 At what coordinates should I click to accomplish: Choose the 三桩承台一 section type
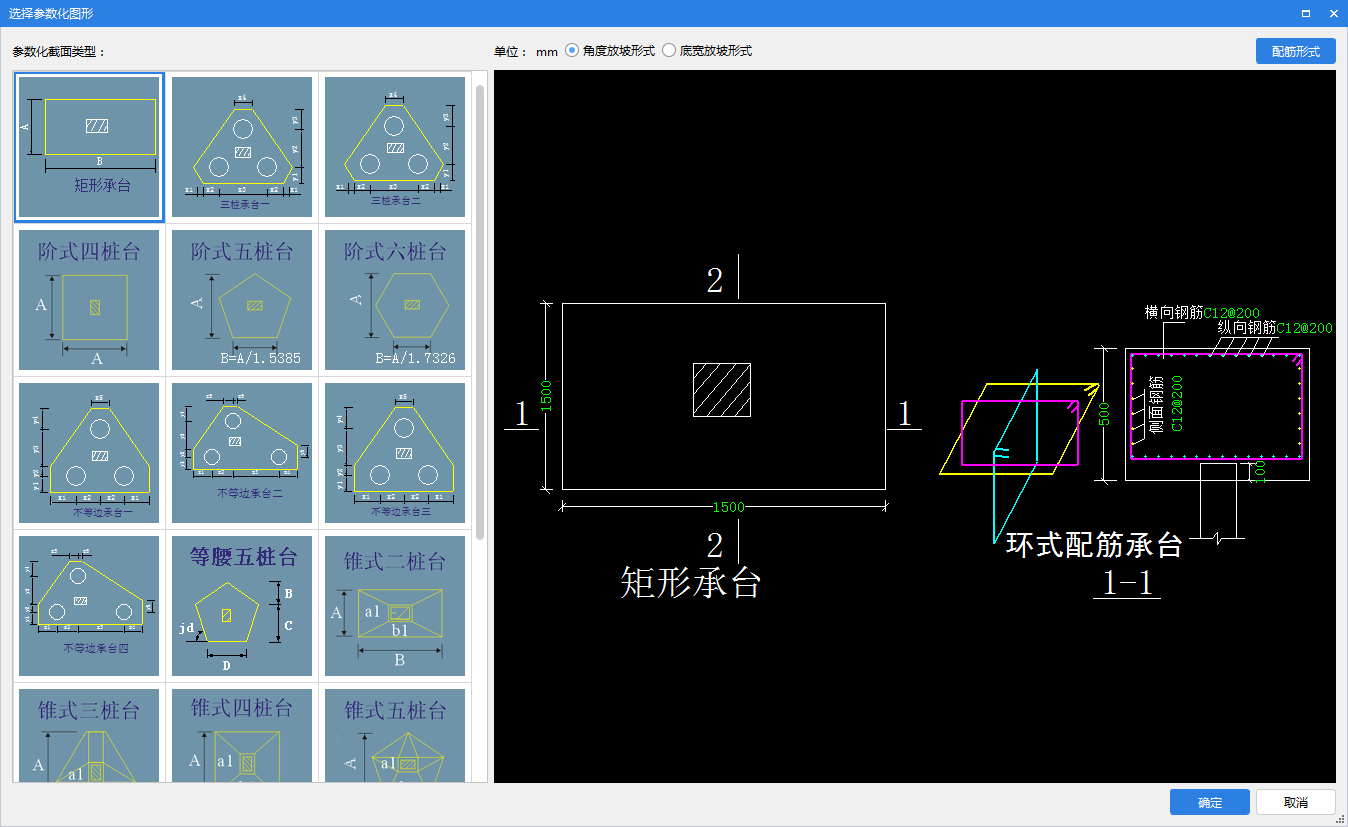click(x=242, y=147)
